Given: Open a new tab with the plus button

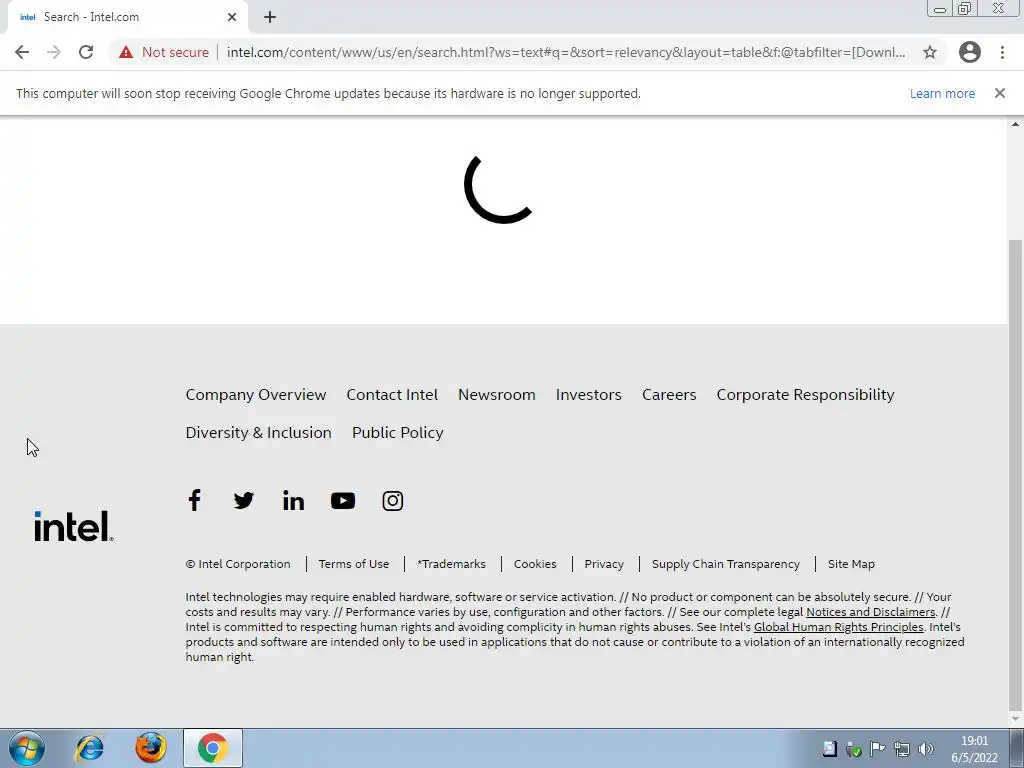Looking at the screenshot, I should tap(270, 17).
